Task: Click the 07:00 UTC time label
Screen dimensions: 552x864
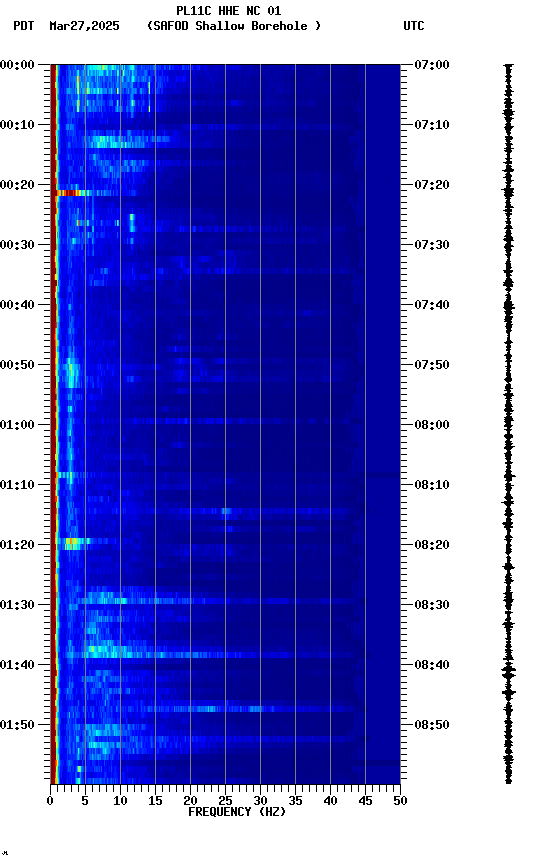Action: (x=432, y=65)
